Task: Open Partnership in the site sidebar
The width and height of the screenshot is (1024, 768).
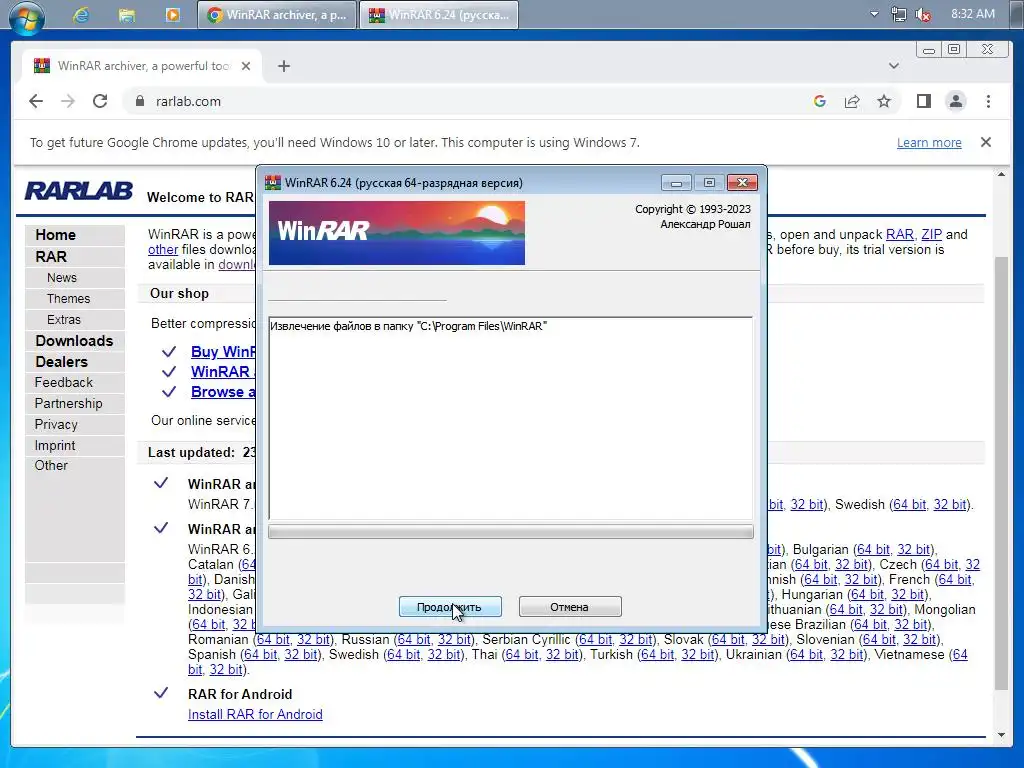Action: point(68,404)
